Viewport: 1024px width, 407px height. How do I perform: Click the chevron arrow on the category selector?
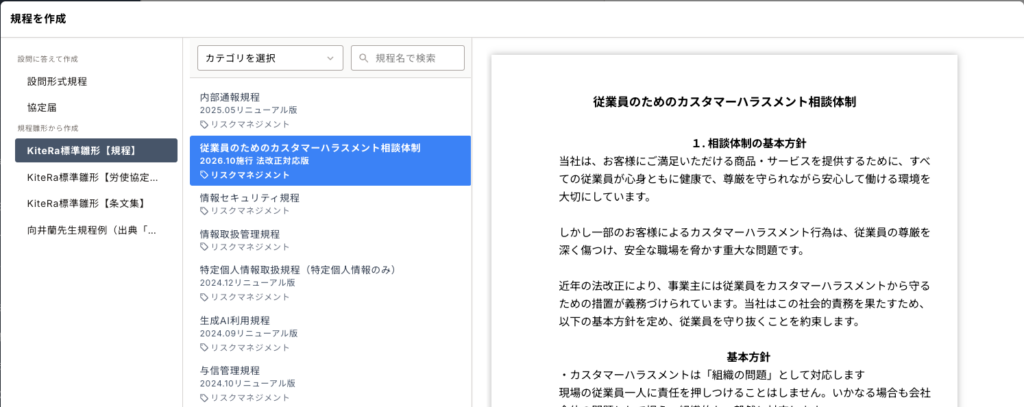point(331,59)
